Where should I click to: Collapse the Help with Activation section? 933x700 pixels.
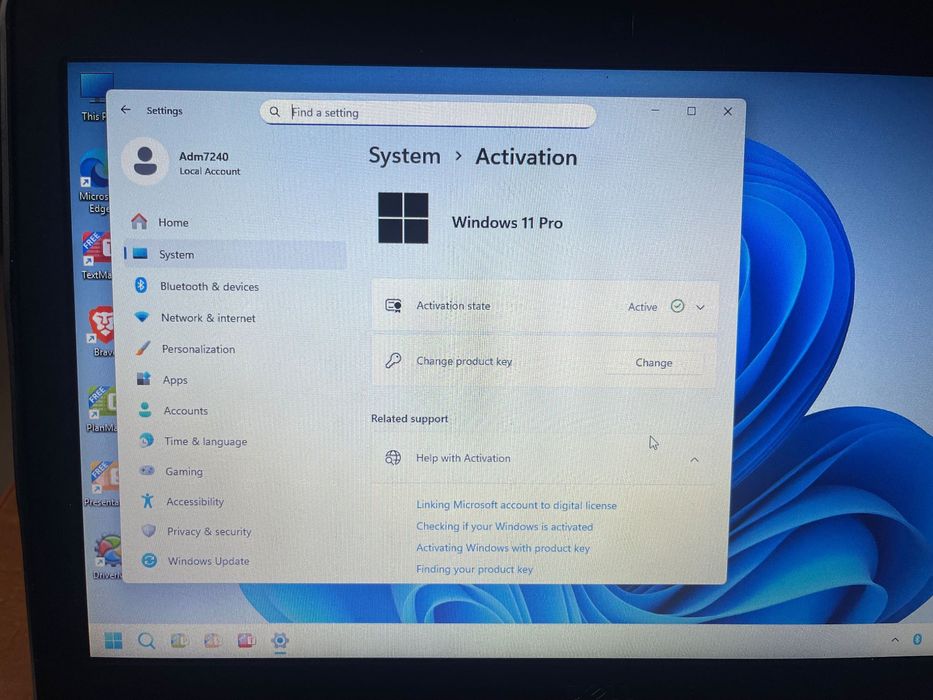[694, 460]
